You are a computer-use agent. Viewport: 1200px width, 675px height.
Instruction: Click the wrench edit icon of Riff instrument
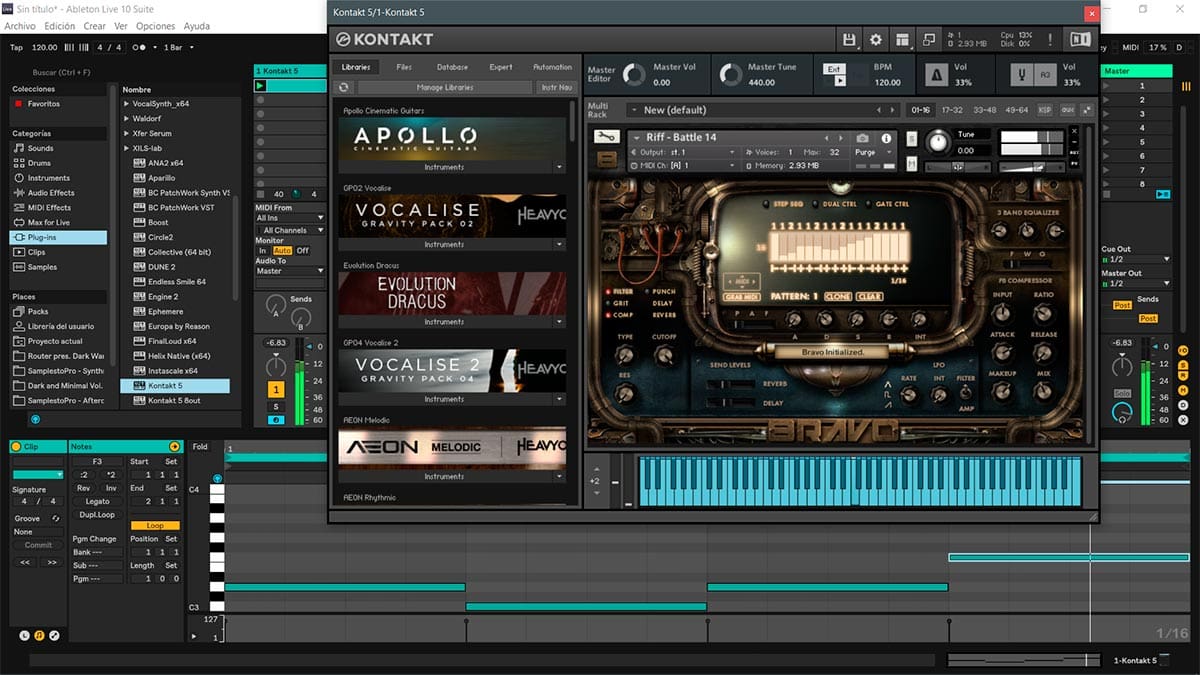pyautogui.click(x=607, y=137)
